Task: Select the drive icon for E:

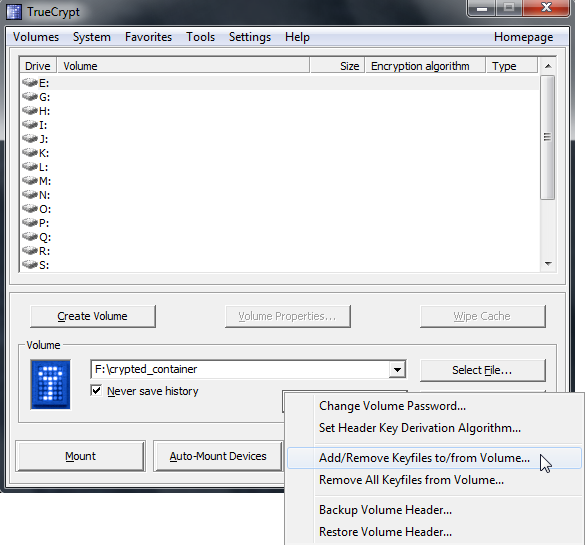Action: [x=30, y=82]
